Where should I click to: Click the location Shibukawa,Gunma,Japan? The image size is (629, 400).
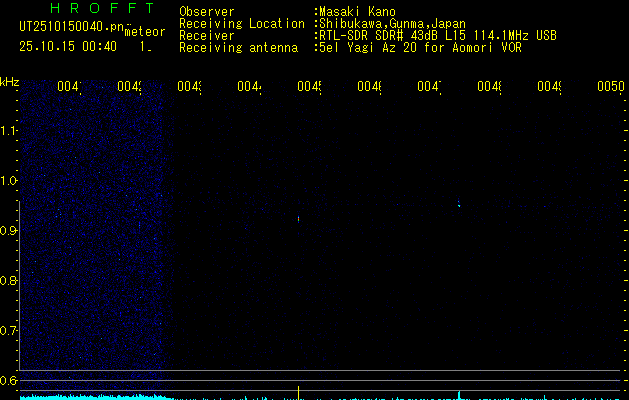click(392, 24)
